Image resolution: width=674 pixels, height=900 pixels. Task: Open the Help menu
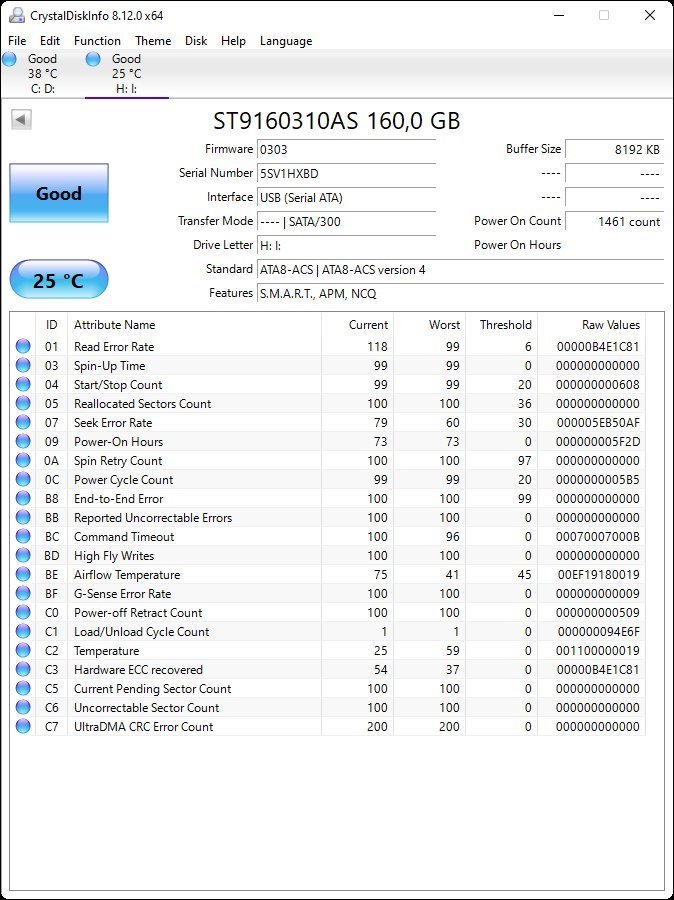233,41
